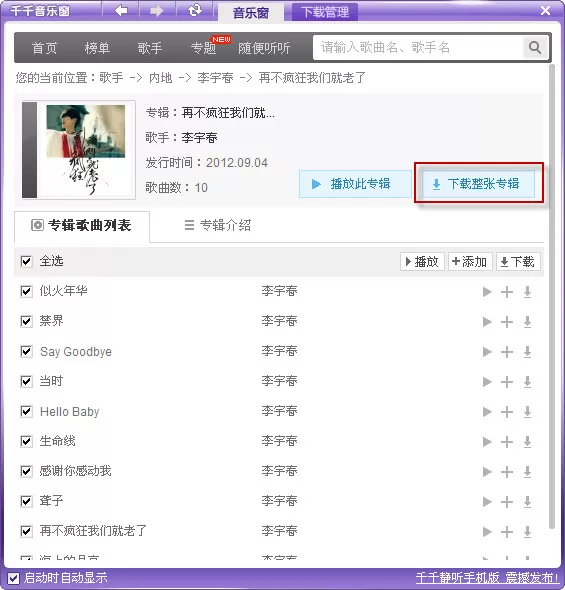The image size is (565, 590).
Task: Play the song 禁界
Action: [x=487, y=322]
